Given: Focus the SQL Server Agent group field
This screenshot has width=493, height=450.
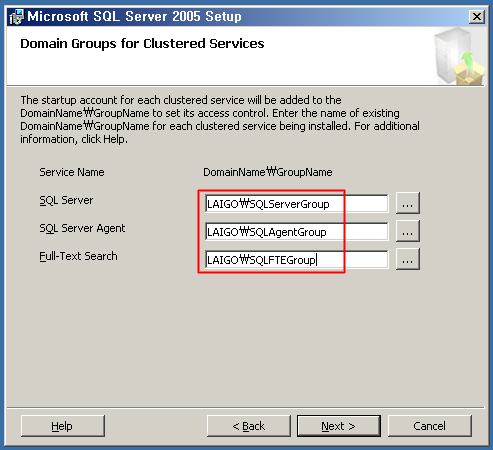Looking at the screenshot, I should click(x=297, y=232).
